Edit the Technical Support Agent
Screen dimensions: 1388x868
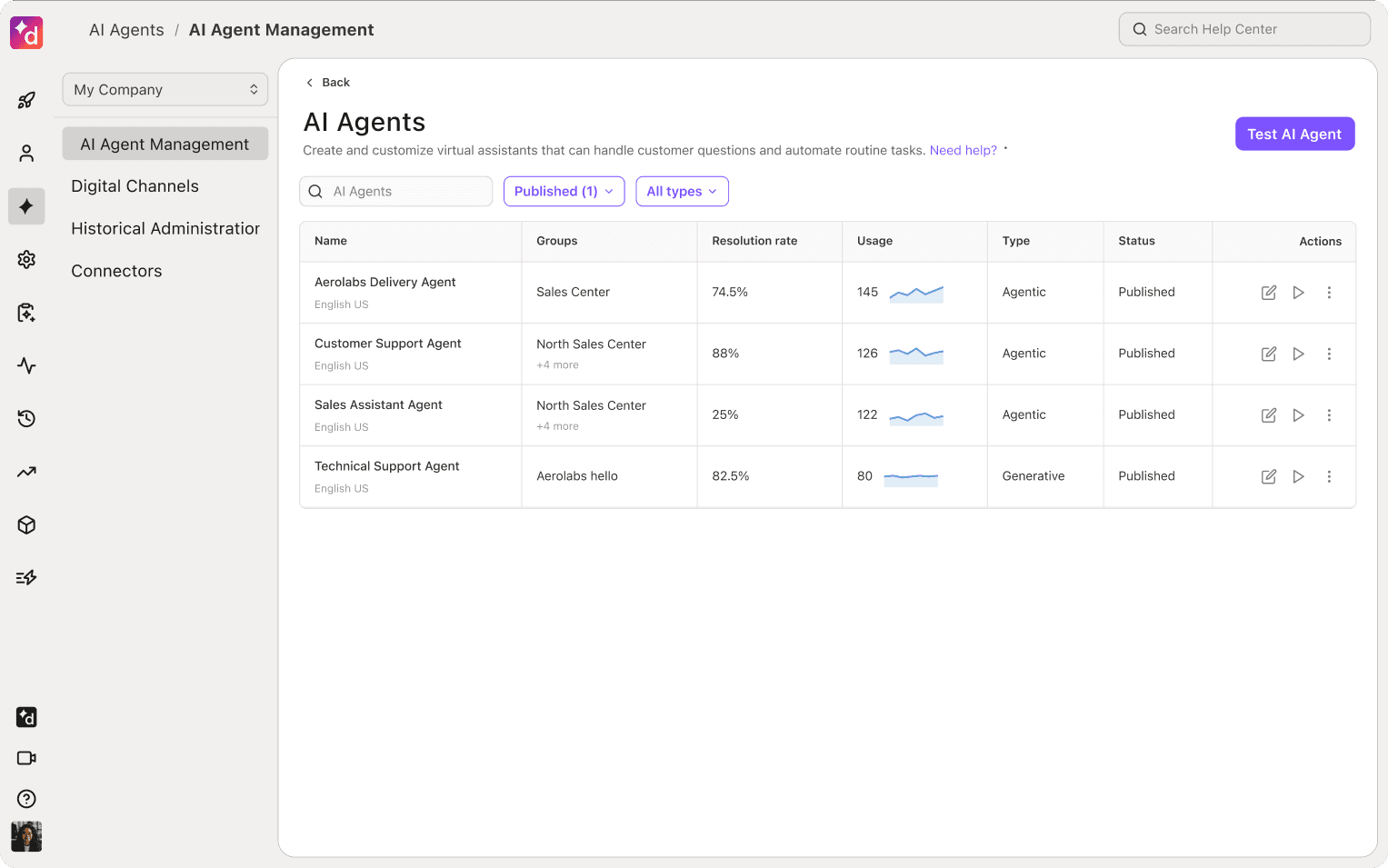[x=1269, y=476]
